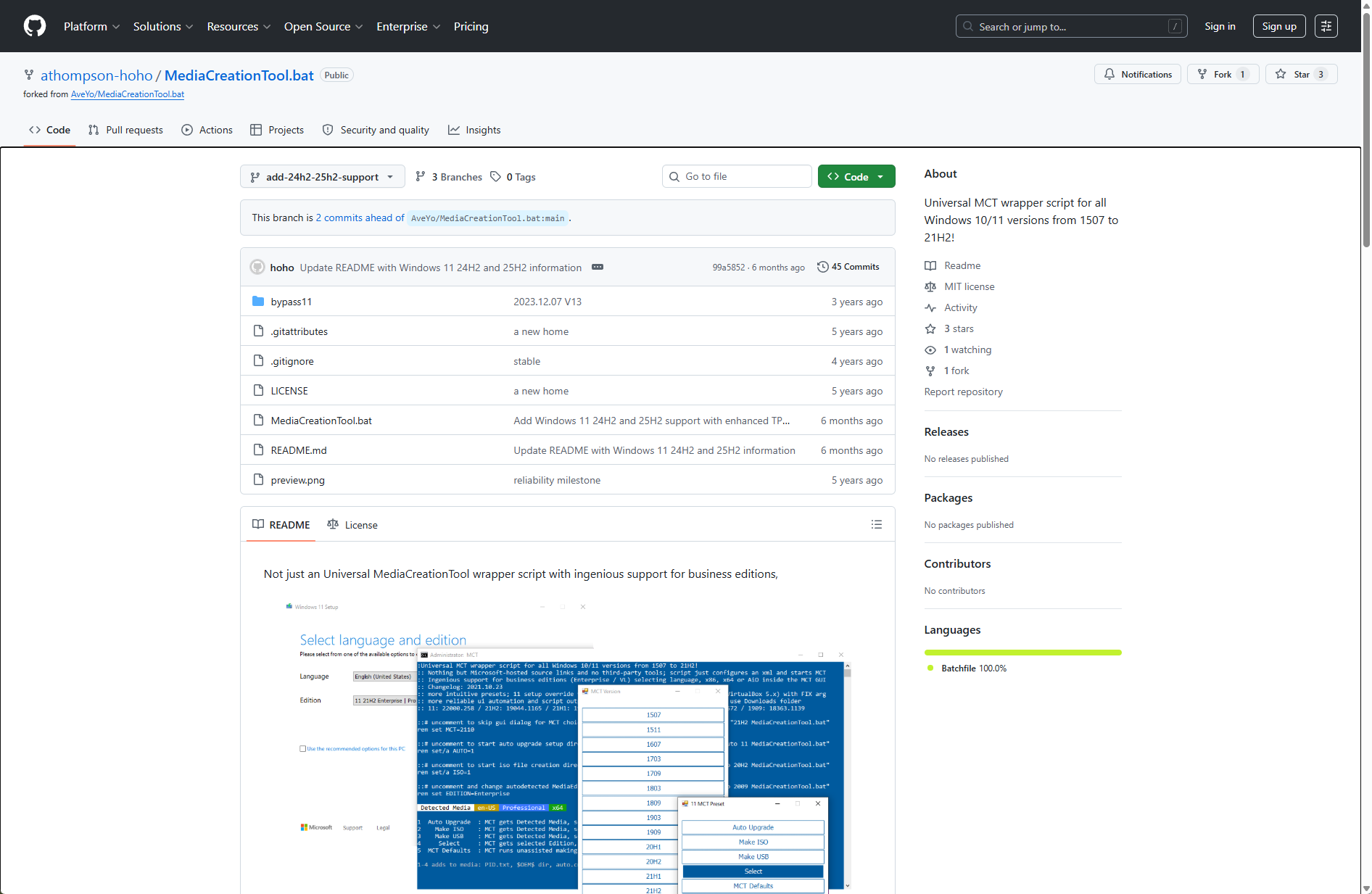1372x894 pixels.
Task: Click the tag icon next to 0 Tags
Action: pos(495,176)
